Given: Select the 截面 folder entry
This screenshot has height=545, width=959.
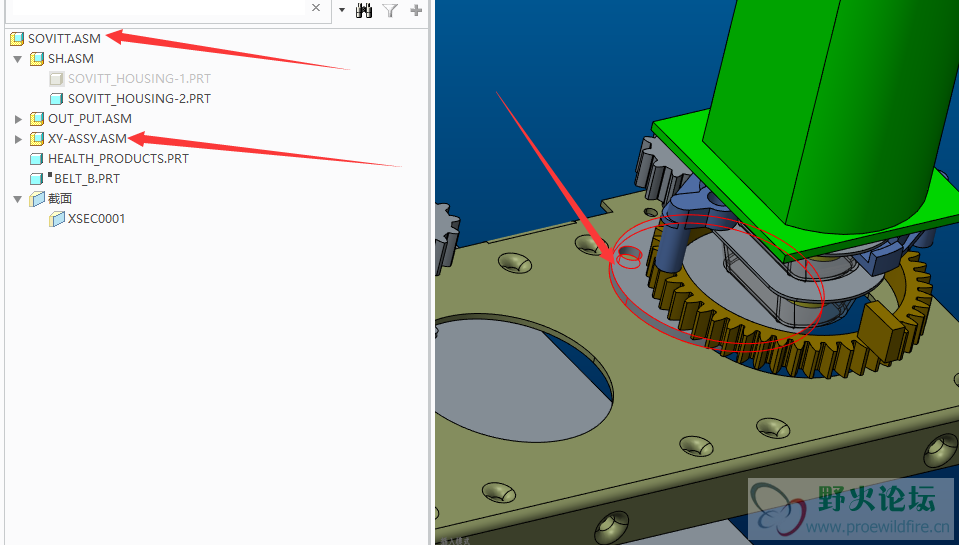Looking at the screenshot, I should pyautogui.click(x=60, y=199).
